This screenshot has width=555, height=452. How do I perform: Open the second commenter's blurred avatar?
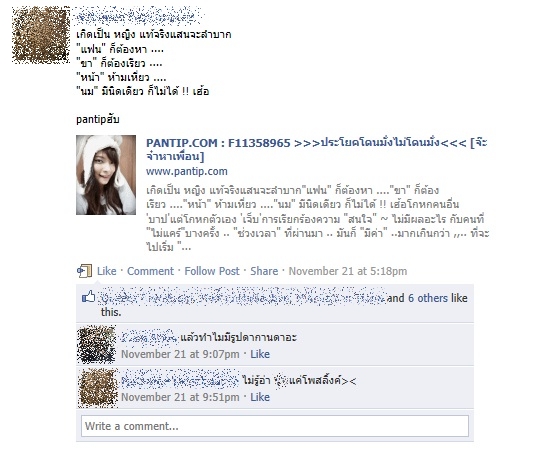pos(98,388)
